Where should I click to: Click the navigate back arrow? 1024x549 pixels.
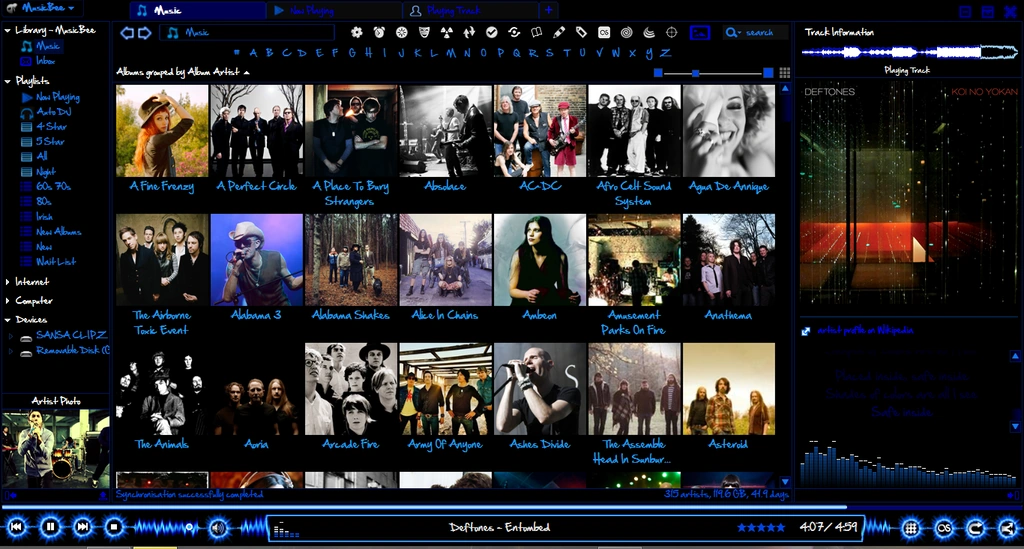point(127,33)
